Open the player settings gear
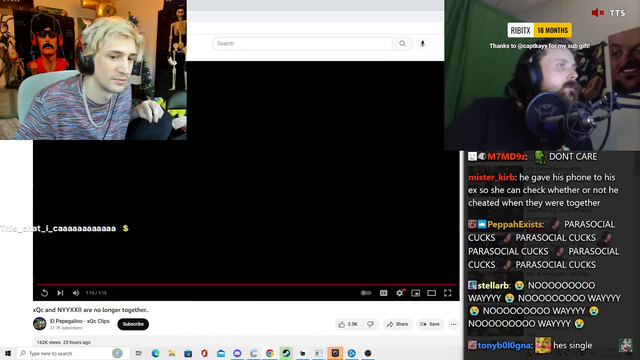Image resolution: width=640 pixels, height=360 pixels. click(400, 293)
